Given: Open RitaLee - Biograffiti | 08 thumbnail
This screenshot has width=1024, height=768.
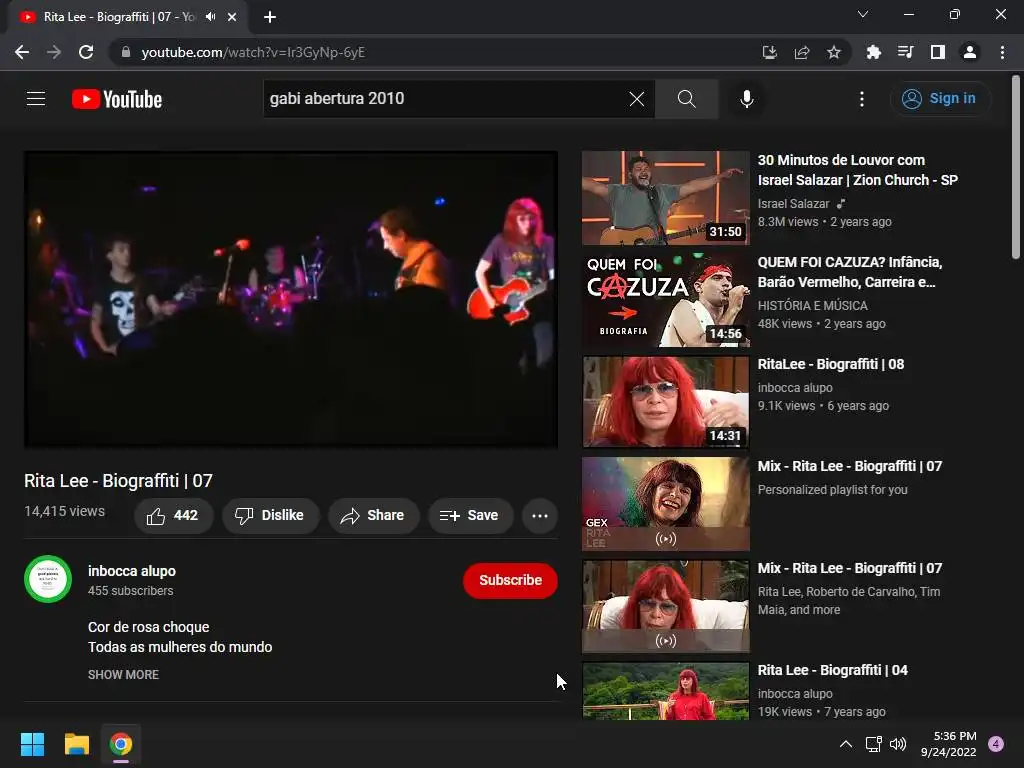Looking at the screenshot, I should (x=665, y=402).
